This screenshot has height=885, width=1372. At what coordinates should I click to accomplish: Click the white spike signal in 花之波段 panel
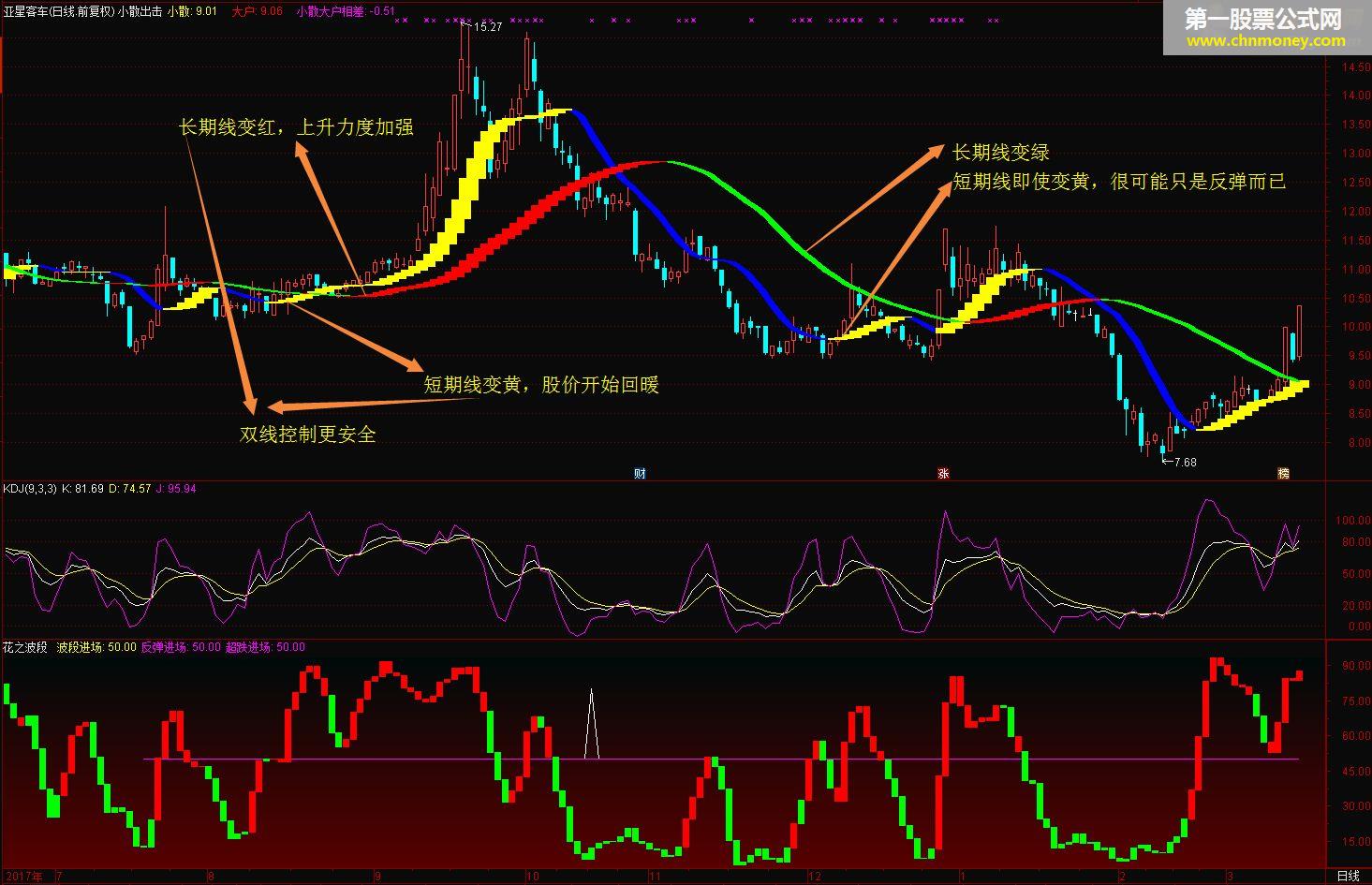(x=591, y=724)
